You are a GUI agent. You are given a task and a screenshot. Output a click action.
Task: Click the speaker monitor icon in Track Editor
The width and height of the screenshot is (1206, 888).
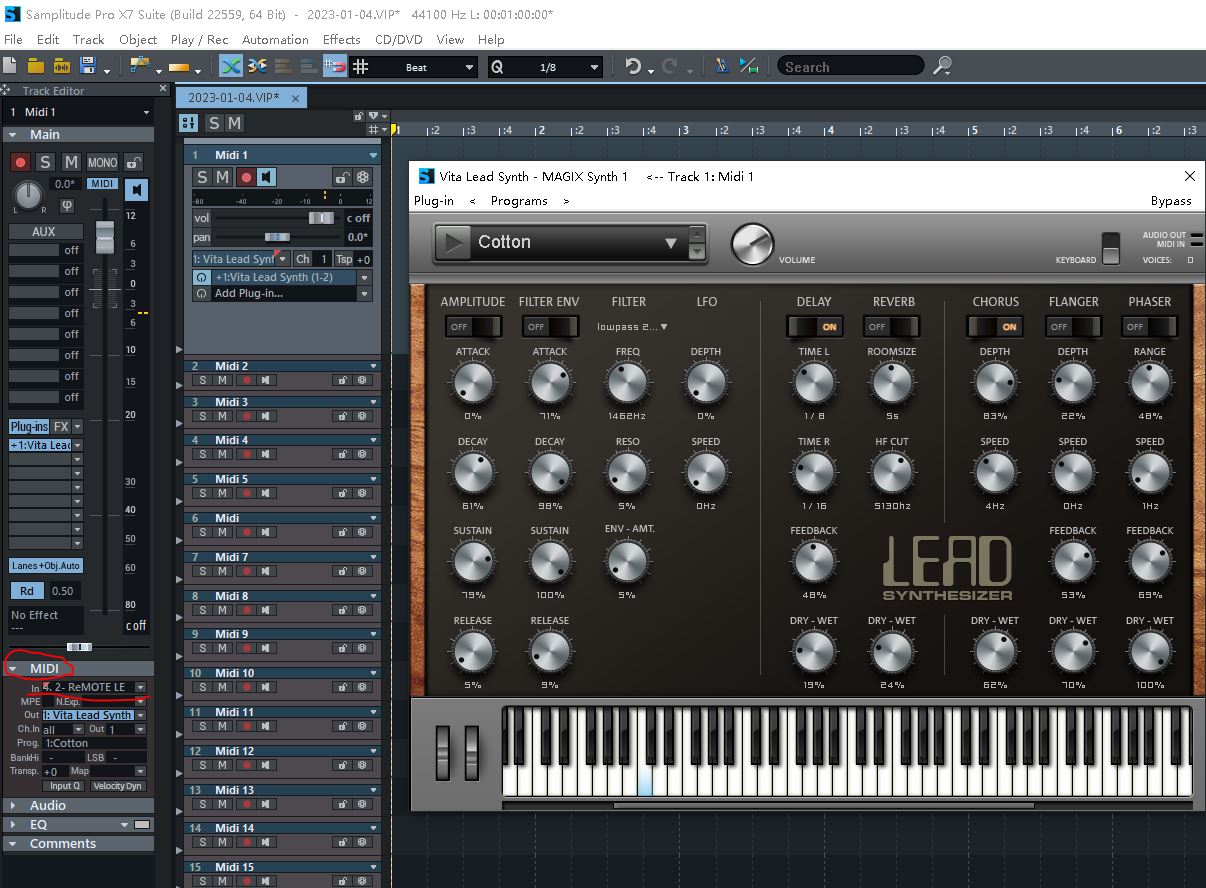coord(137,190)
